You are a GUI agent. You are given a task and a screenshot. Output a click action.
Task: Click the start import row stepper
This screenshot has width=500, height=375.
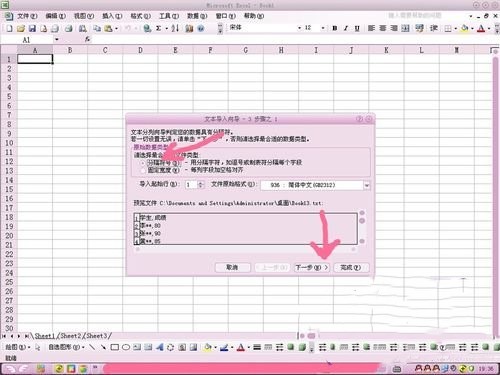(x=201, y=185)
